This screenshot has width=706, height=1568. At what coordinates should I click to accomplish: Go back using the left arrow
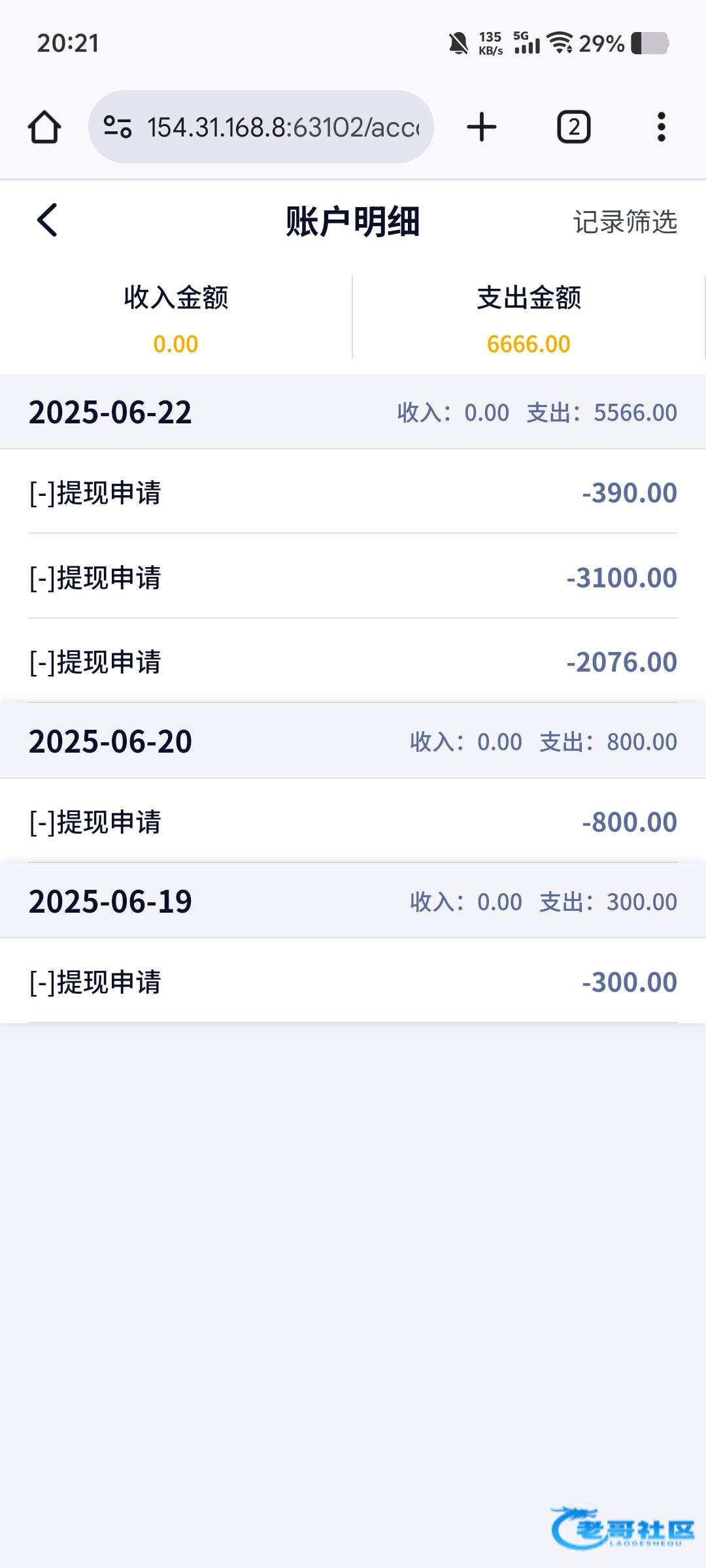(47, 220)
